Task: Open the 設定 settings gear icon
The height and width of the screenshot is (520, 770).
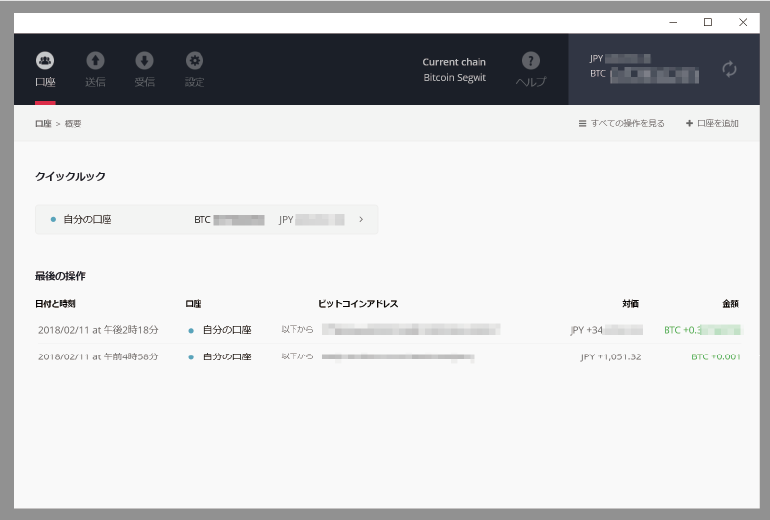Action: pyautogui.click(x=194, y=60)
